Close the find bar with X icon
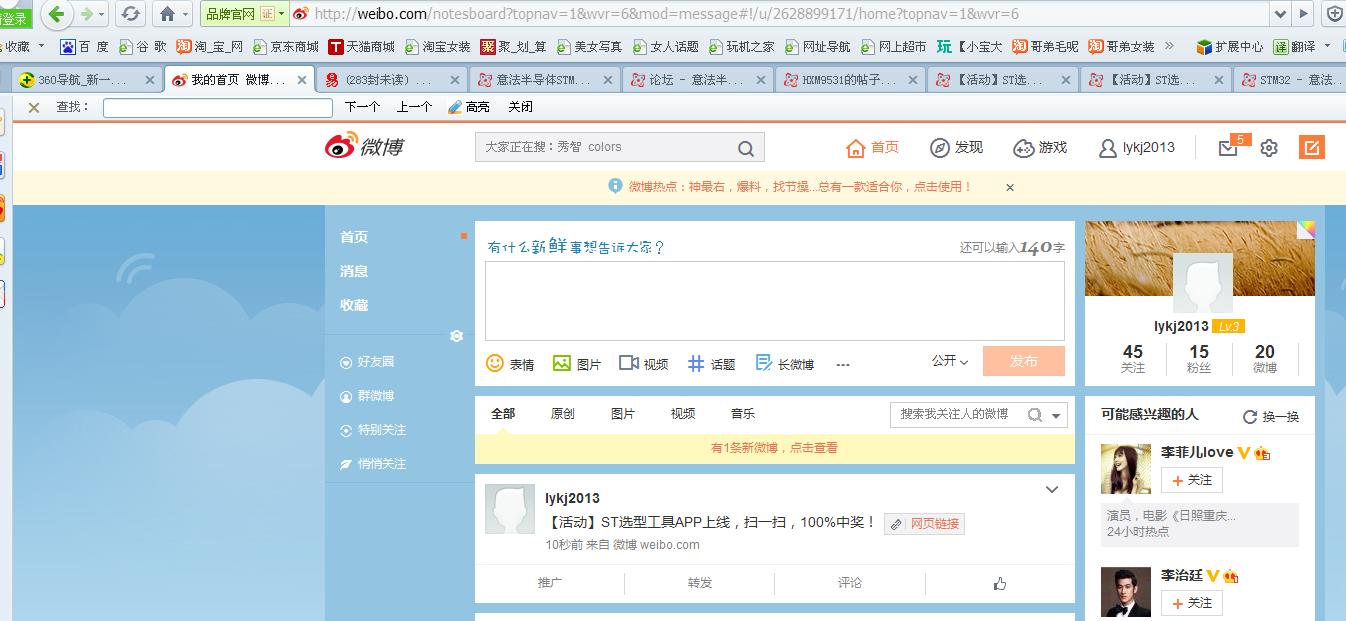Image resolution: width=1346 pixels, height=621 pixels. [33, 107]
